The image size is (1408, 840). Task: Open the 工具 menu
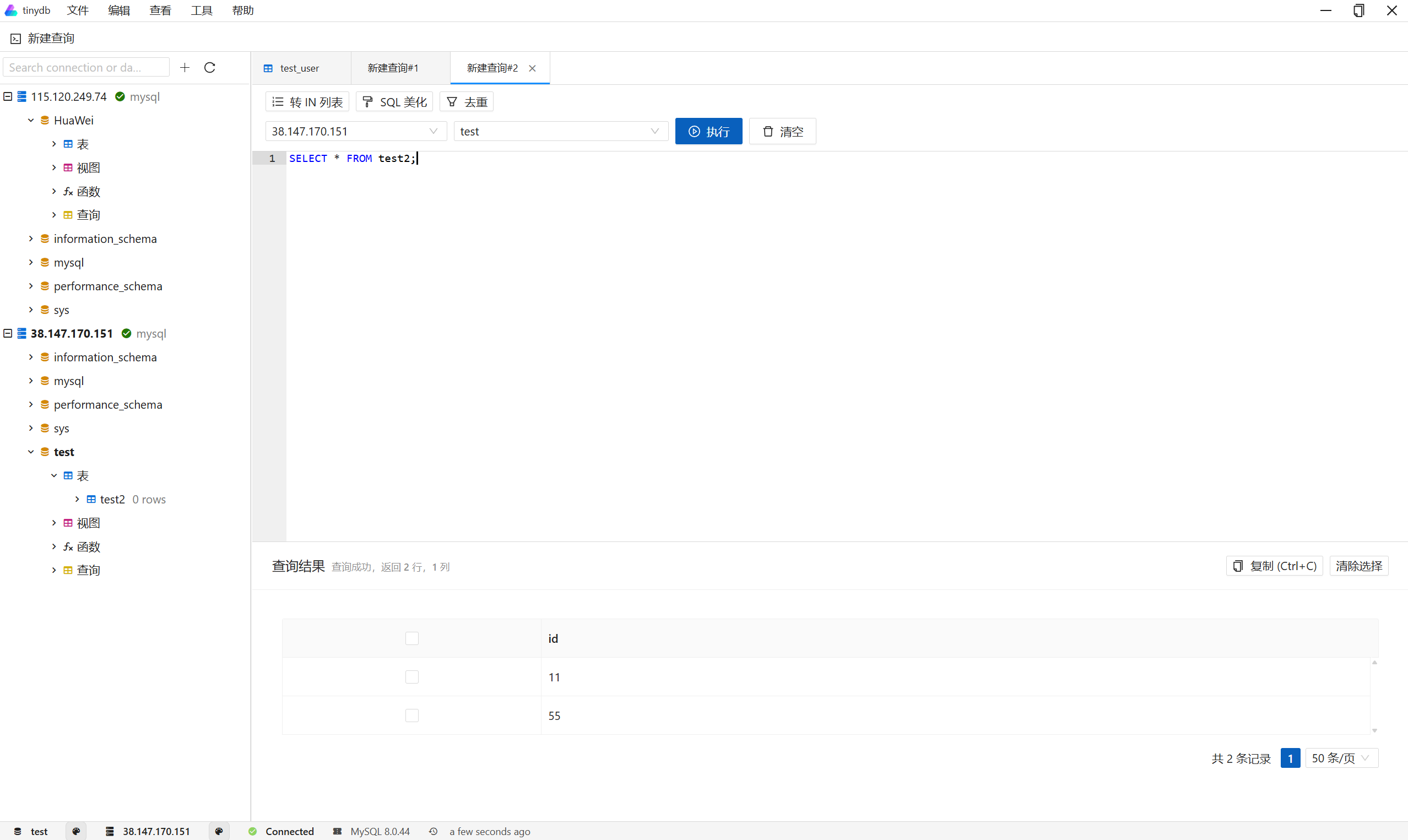[x=202, y=11]
